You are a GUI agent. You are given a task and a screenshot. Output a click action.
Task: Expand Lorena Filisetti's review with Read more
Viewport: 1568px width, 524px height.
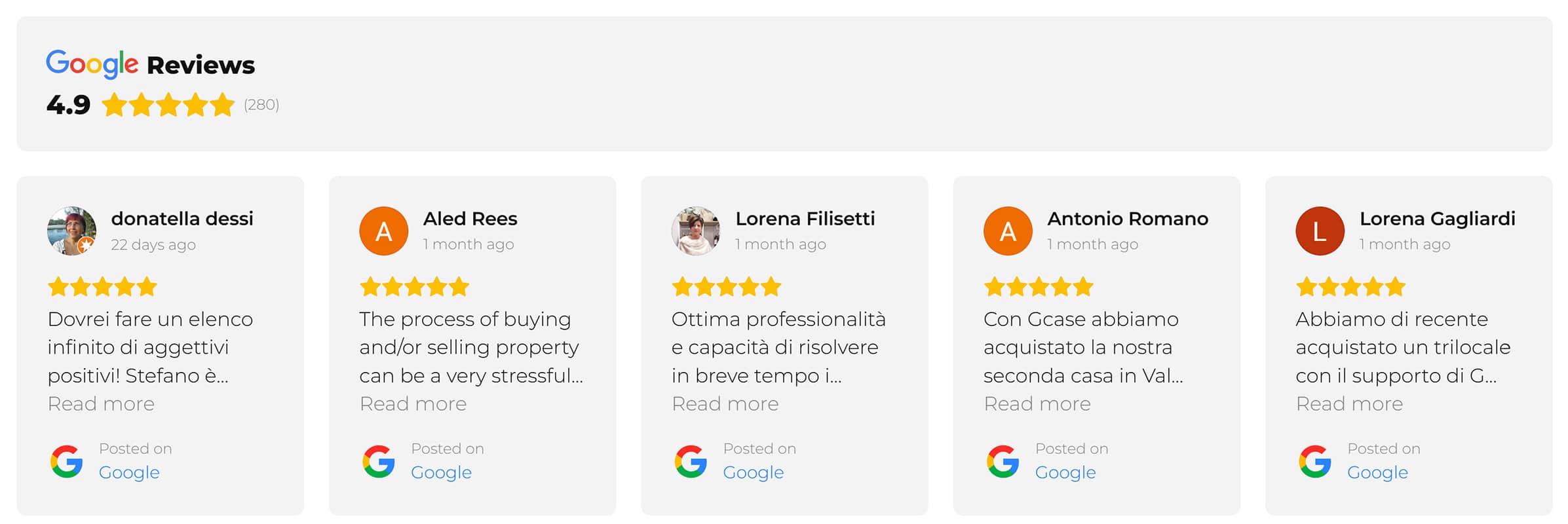pos(725,403)
